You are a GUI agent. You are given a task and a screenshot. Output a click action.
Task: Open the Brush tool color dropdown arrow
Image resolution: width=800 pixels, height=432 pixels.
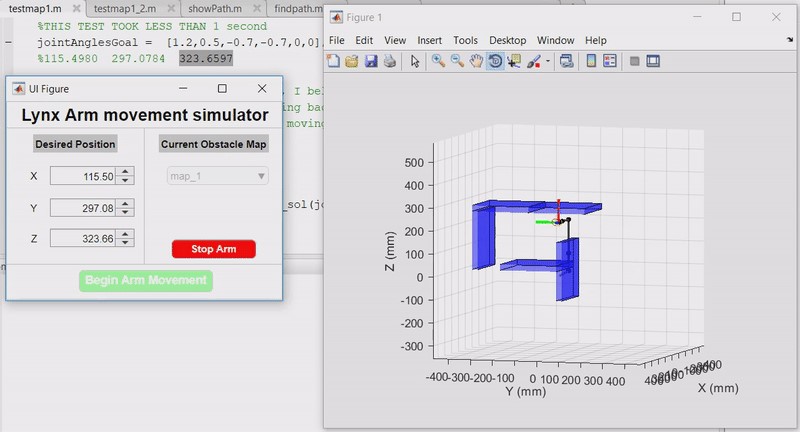point(548,61)
